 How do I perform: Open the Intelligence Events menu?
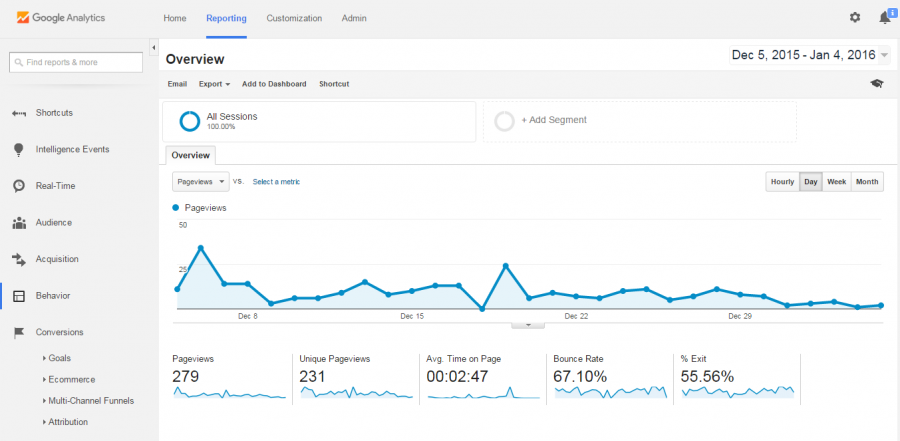tap(72, 149)
